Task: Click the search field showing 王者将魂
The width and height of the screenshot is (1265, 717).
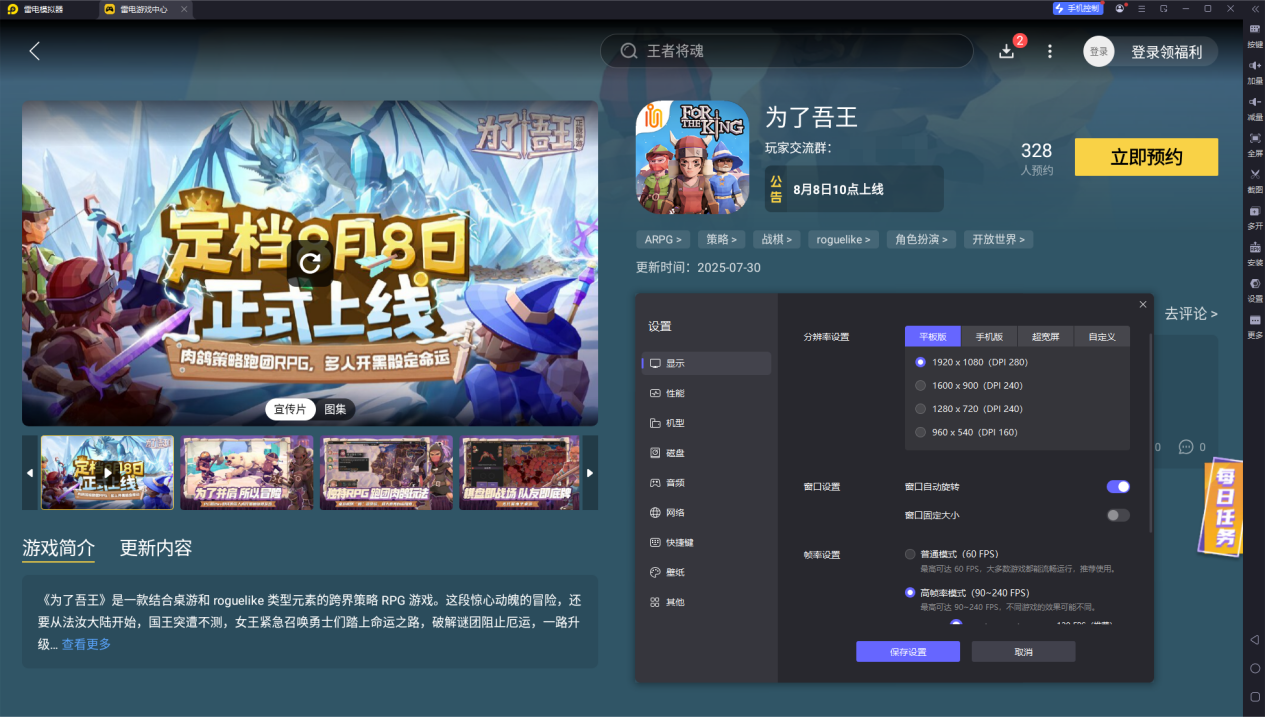Action: coord(786,51)
